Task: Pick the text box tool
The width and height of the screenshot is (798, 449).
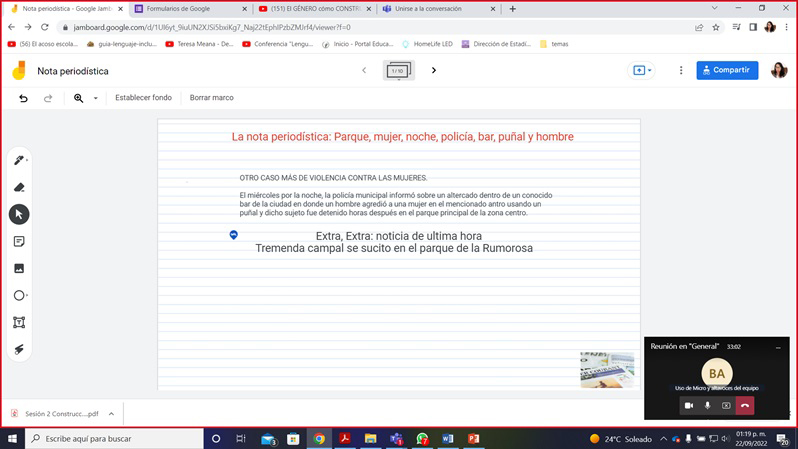Action: point(19,322)
